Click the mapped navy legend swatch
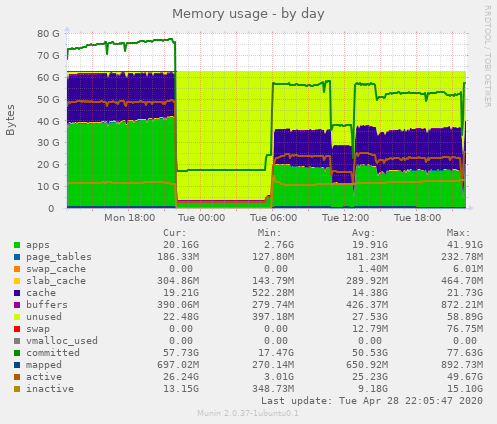The height and width of the screenshot is (424, 497). point(17,365)
